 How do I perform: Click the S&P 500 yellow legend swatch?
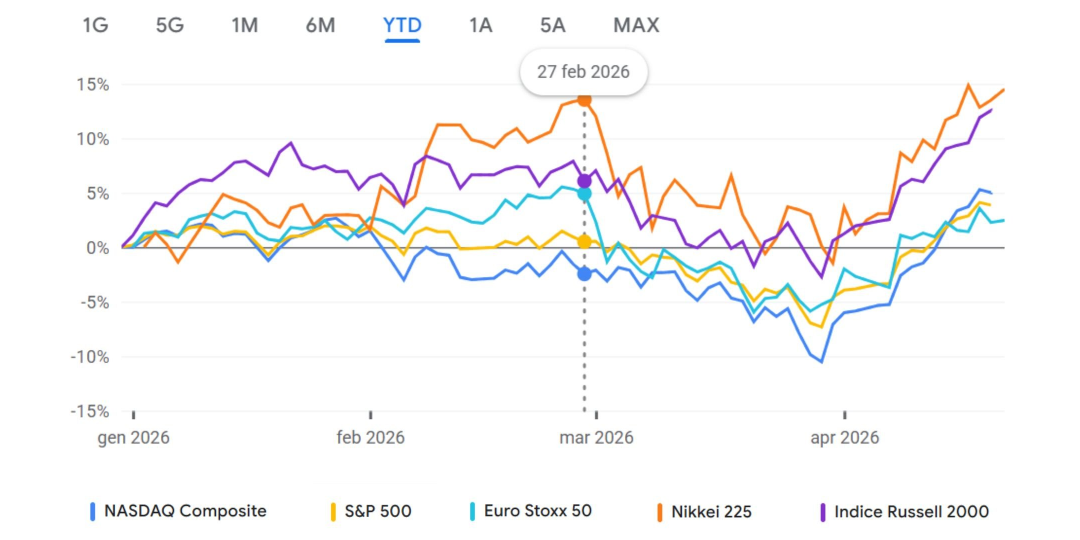coord(333,512)
